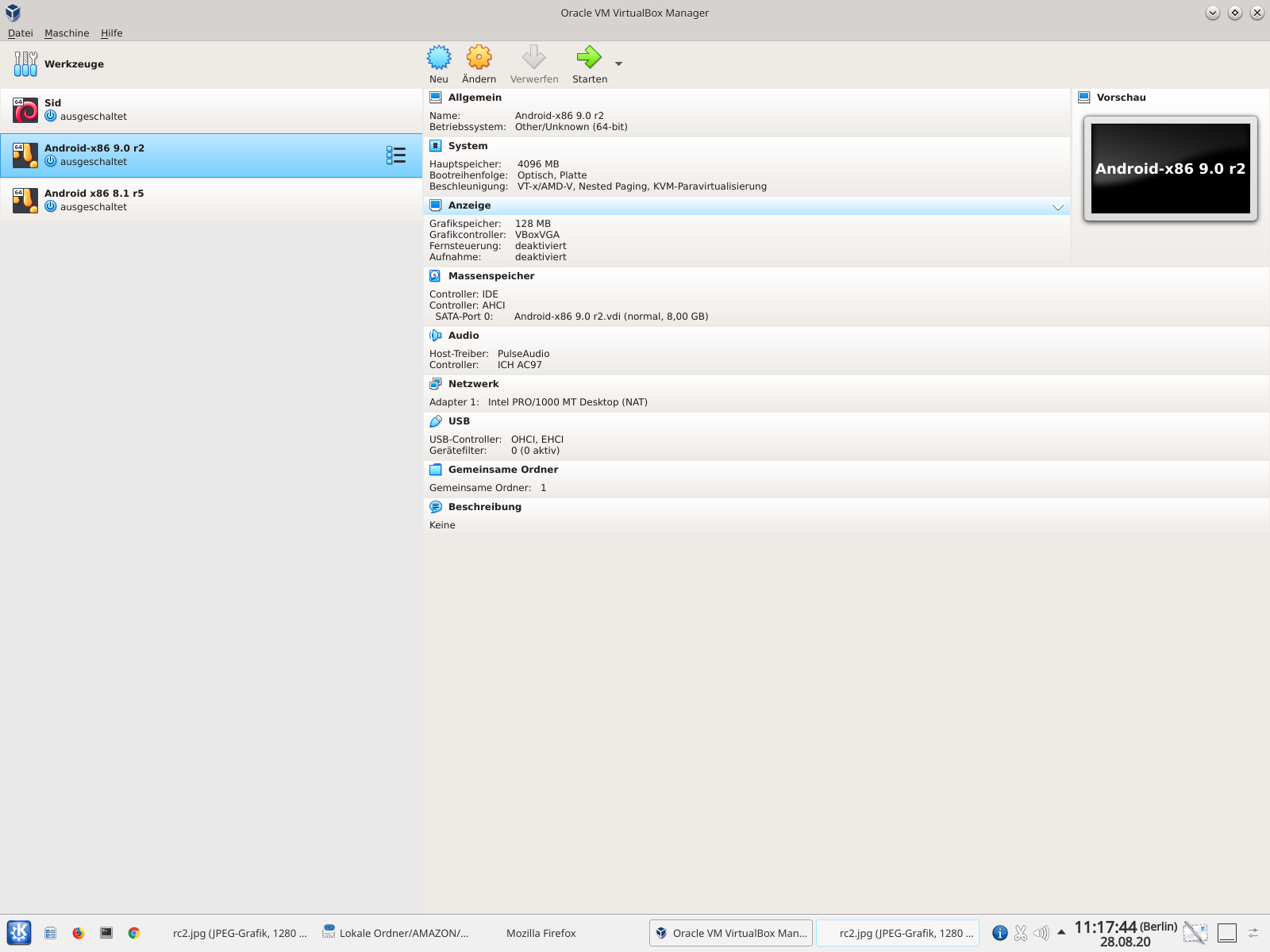The height and width of the screenshot is (952, 1270).
Task: Click the SATA-Port 0 vdi entry
Action: pyautogui.click(x=611, y=317)
